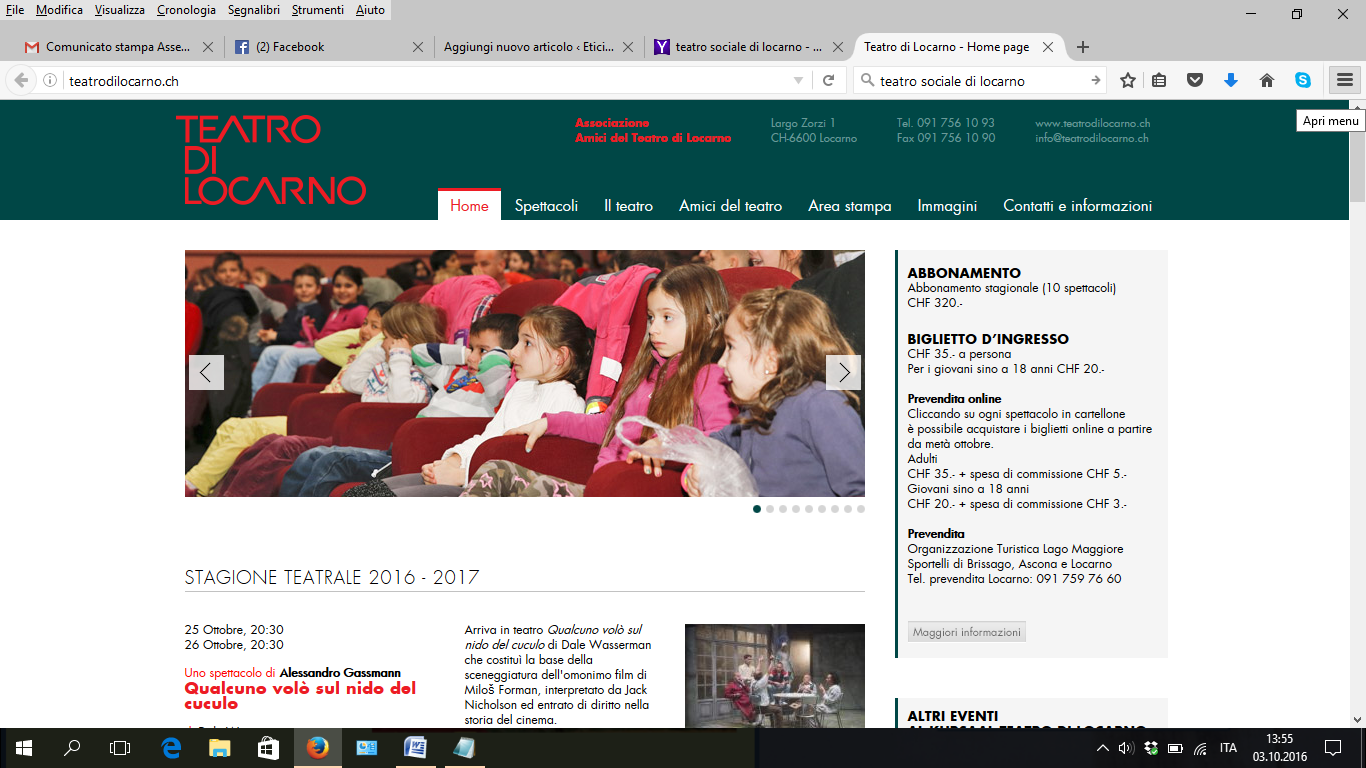Open the notification Action Center icon
This screenshot has width=1366, height=768.
coord(1333,748)
